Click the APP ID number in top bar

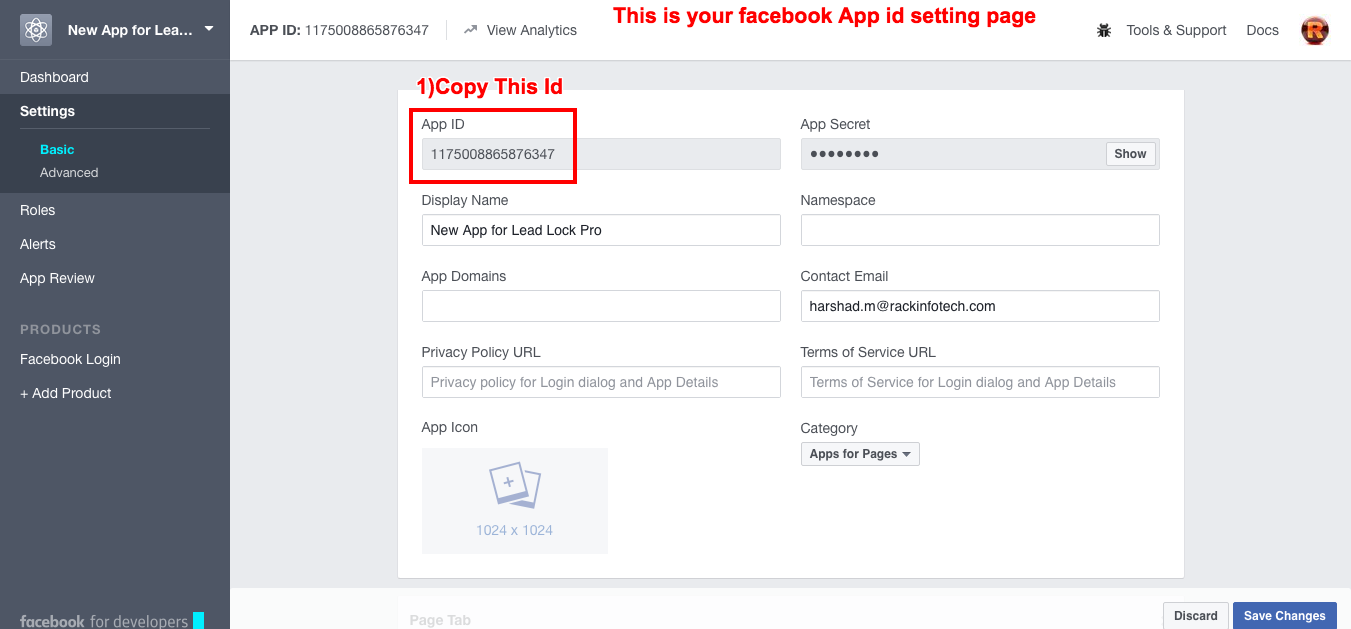(366, 30)
